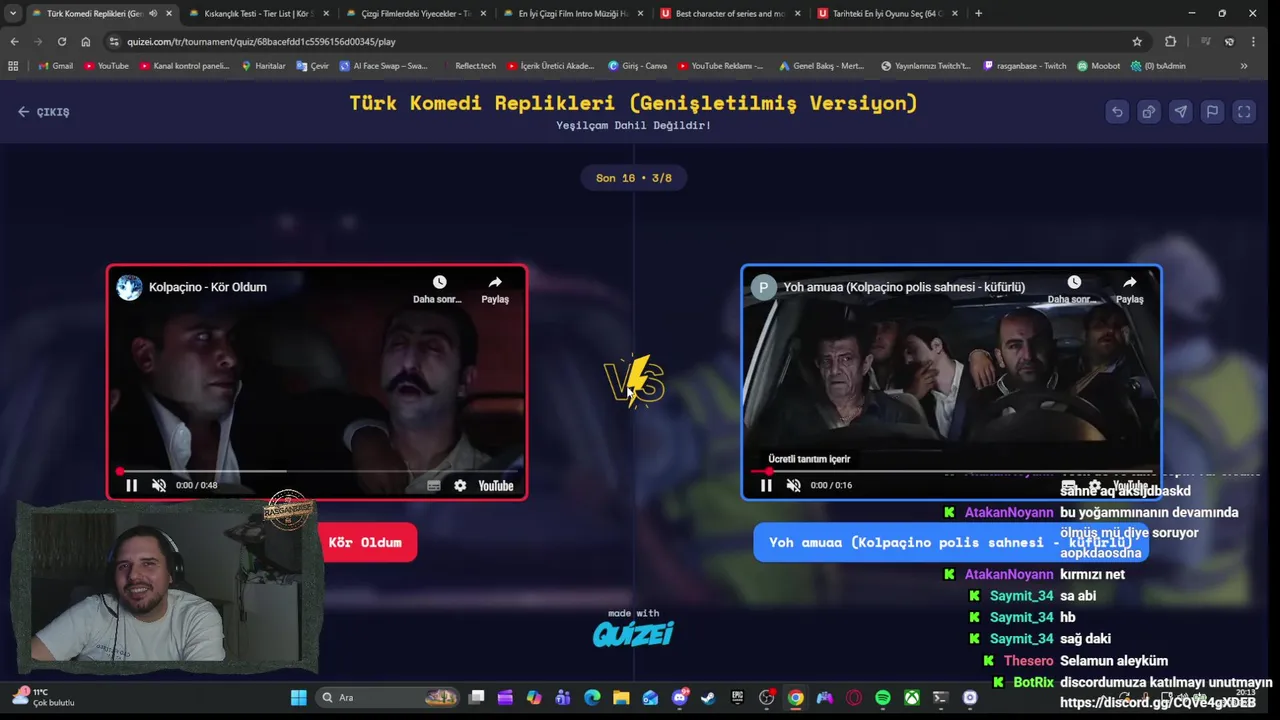Click the P channel avatar on Yoh amuaa video
Image resolution: width=1280 pixels, height=720 pixels.
(x=764, y=287)
